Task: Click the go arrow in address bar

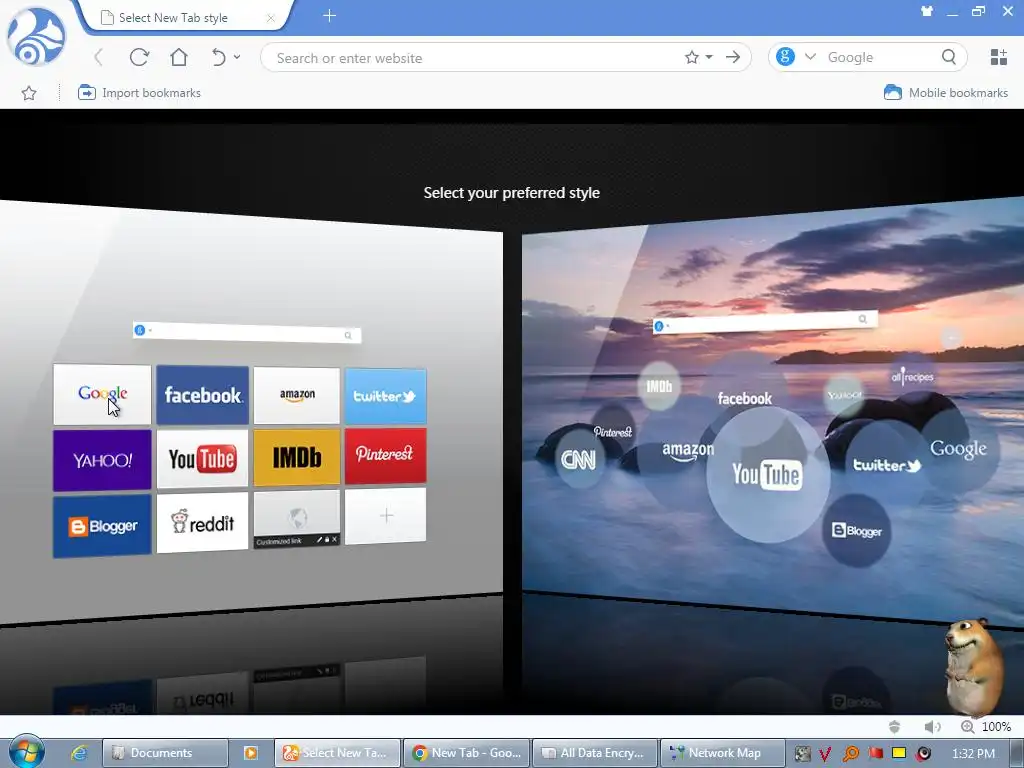Action: 733,57
